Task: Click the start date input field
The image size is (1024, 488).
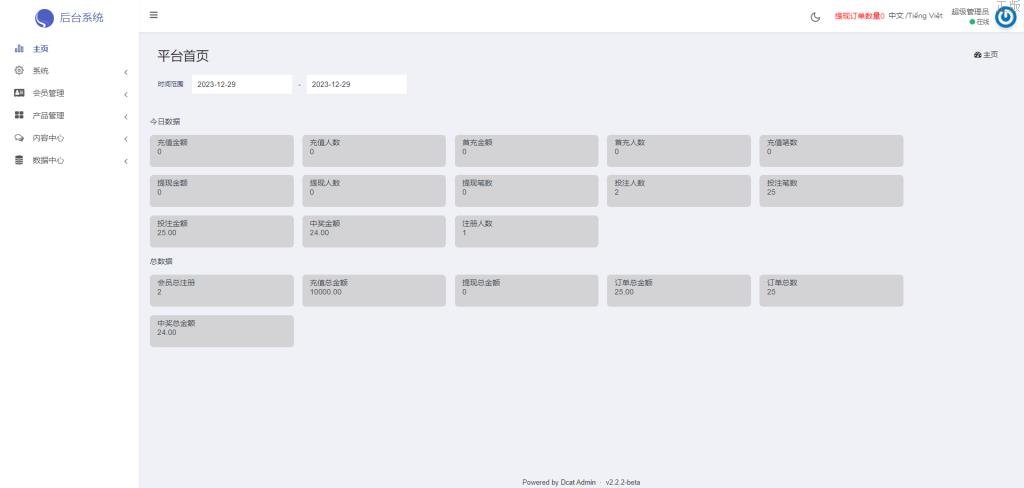Action: click(x=241, y=84)
